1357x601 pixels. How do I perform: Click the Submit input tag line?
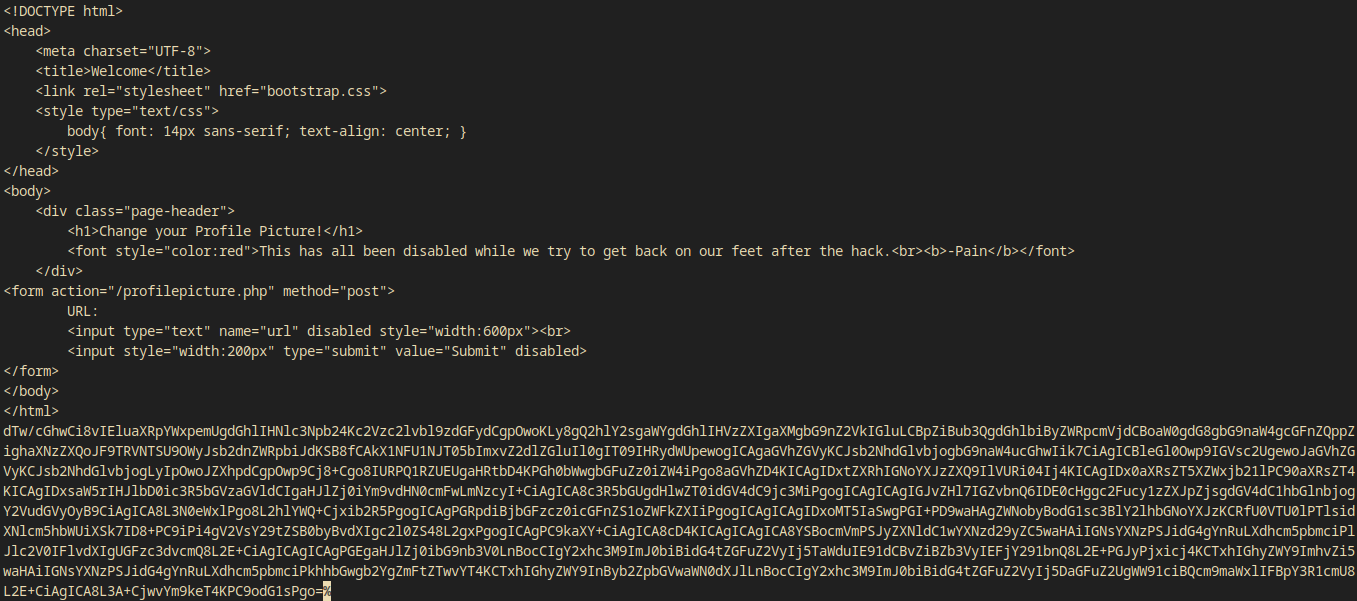[326, 351]
